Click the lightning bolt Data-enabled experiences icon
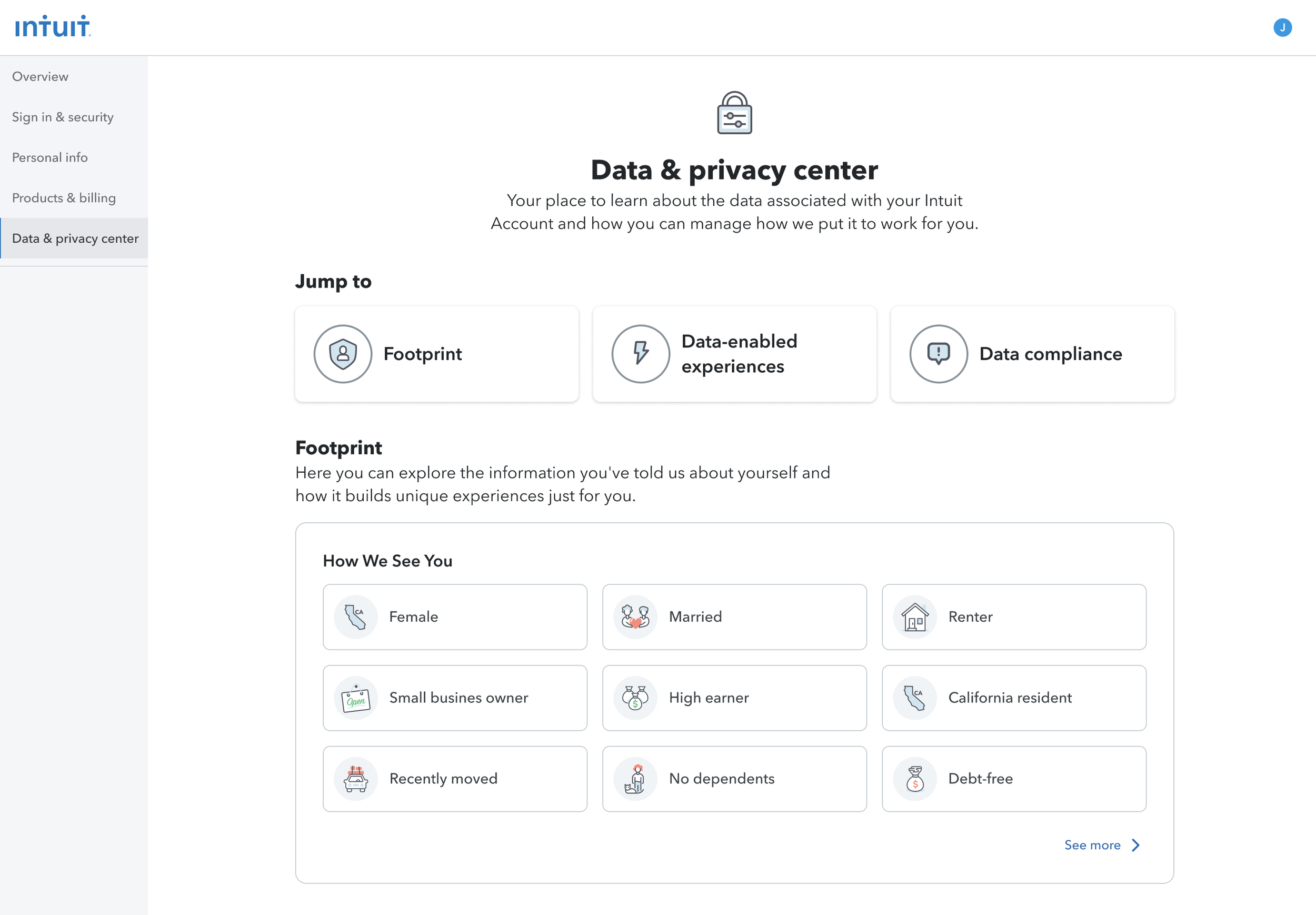 click(x=640, y=354)
